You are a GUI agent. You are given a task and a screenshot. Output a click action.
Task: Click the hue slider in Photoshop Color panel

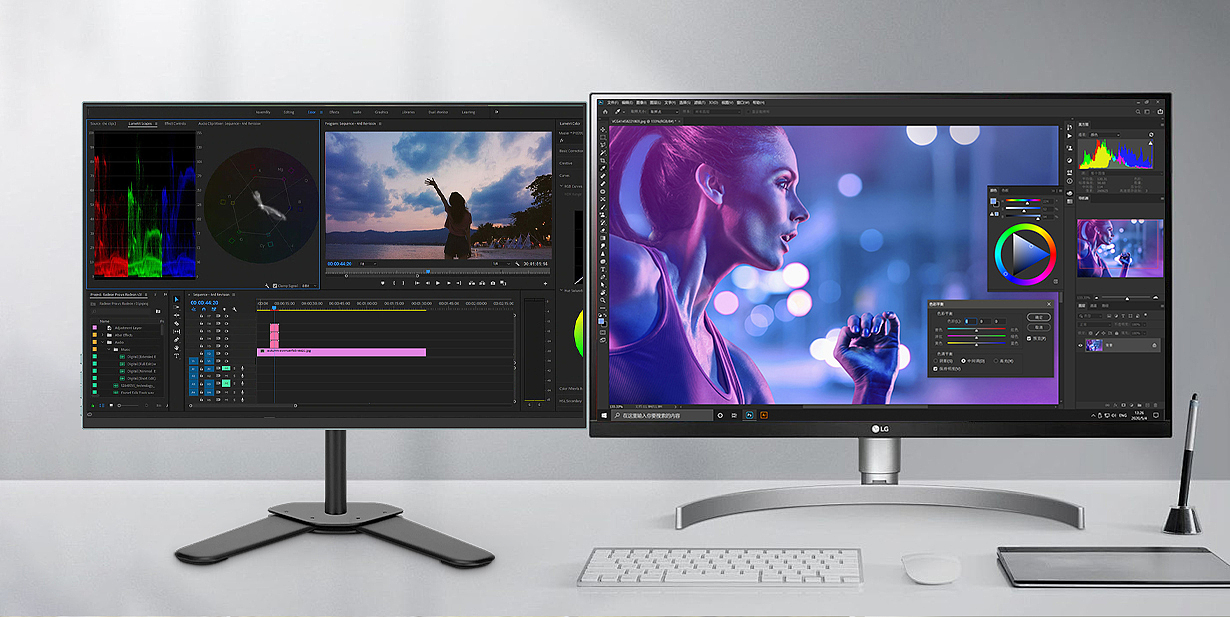[x=1023, y=200]
